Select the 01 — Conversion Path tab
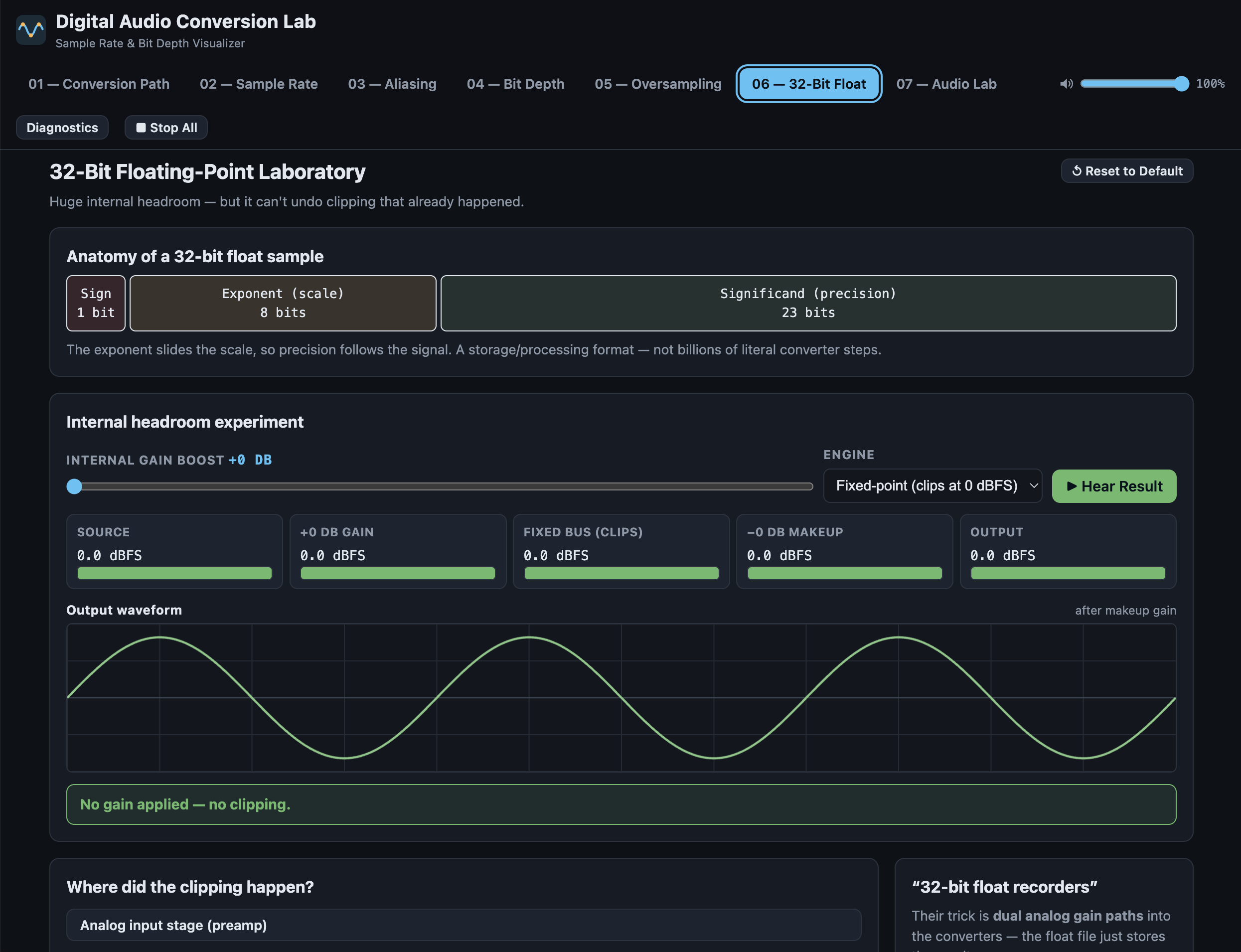The height and width of the screenshot is (952, 1241). 99,84
